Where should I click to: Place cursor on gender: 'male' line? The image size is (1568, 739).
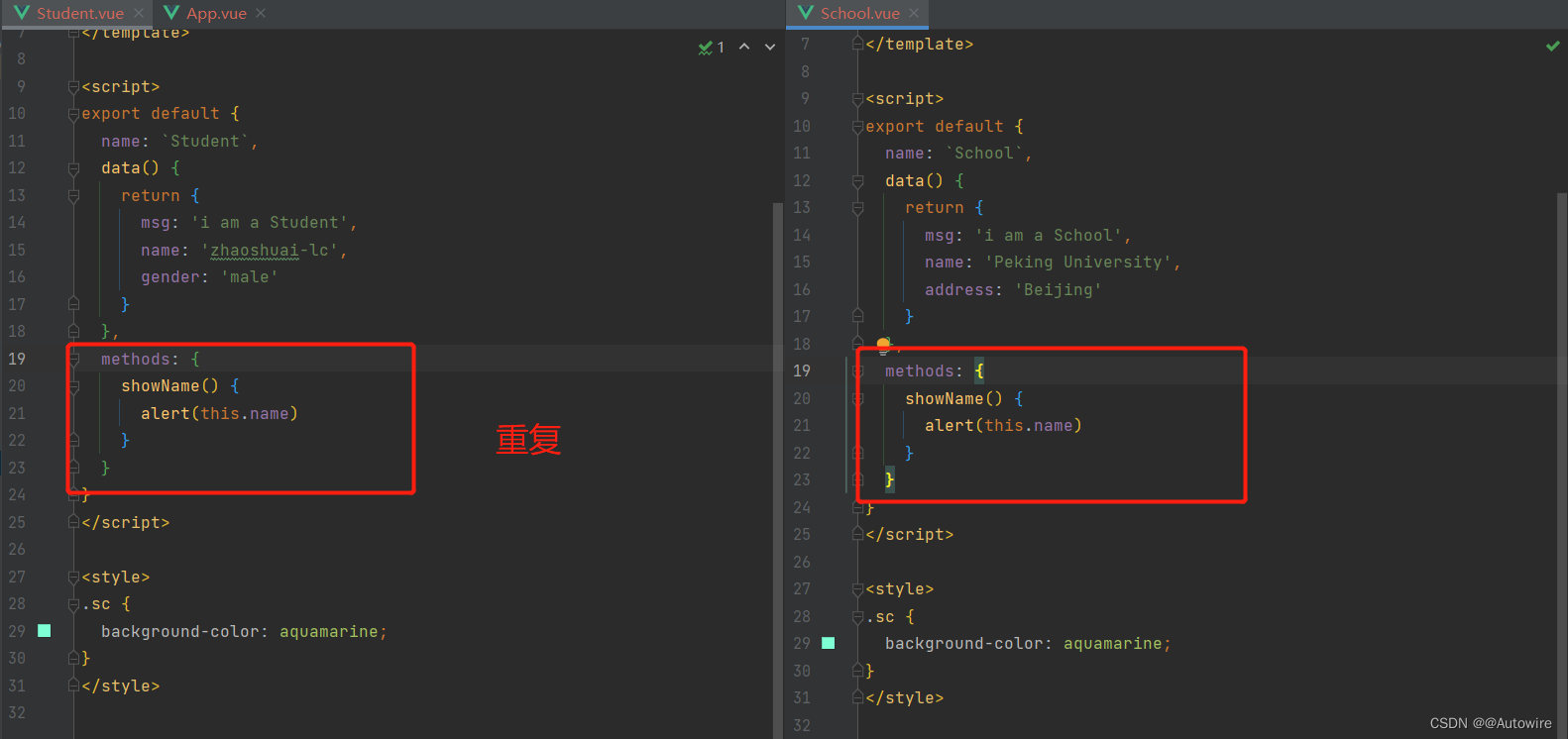point(209,277)
